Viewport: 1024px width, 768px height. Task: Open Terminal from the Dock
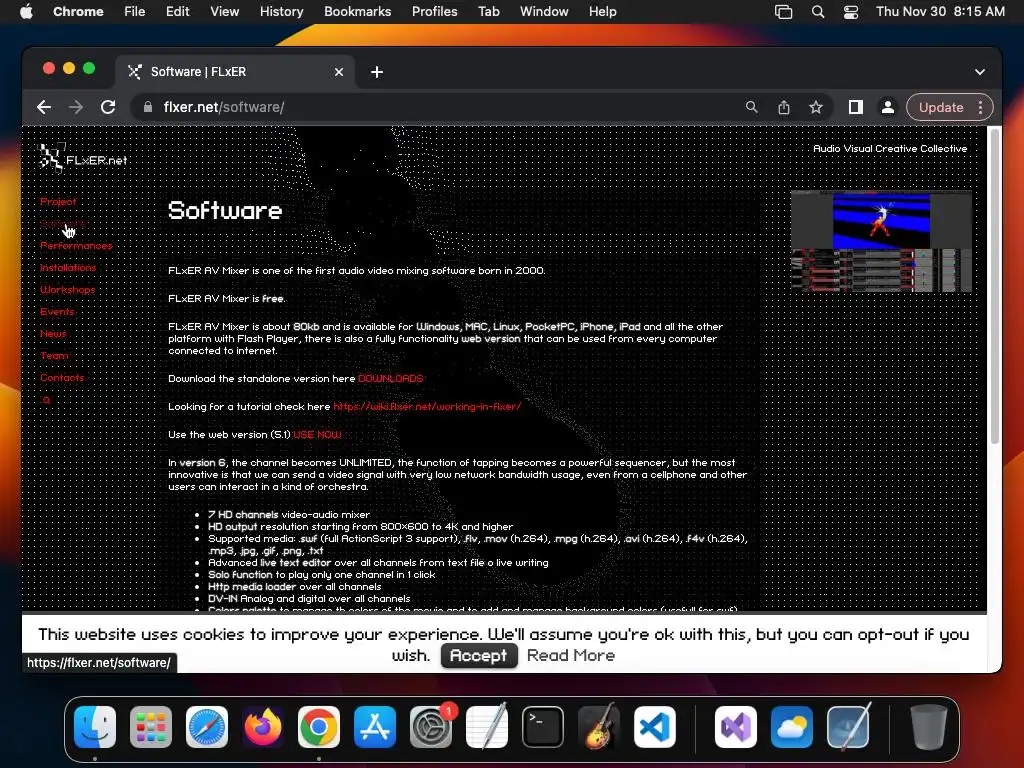(x=543, y=726)
